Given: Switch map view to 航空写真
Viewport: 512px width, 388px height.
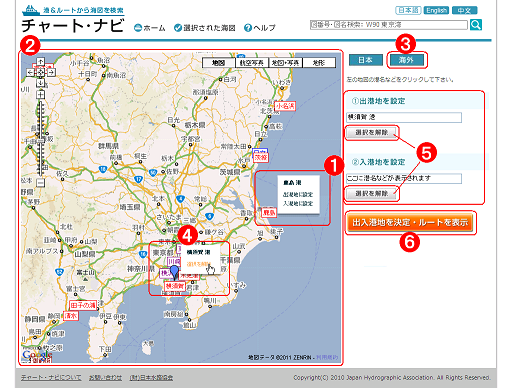Looking at the screenshot, I should tap(252, 63).
